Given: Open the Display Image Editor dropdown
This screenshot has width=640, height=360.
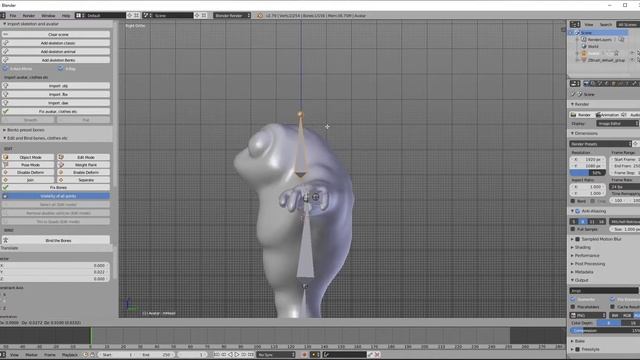Looking at the screenshot, I should pos(617,123).
